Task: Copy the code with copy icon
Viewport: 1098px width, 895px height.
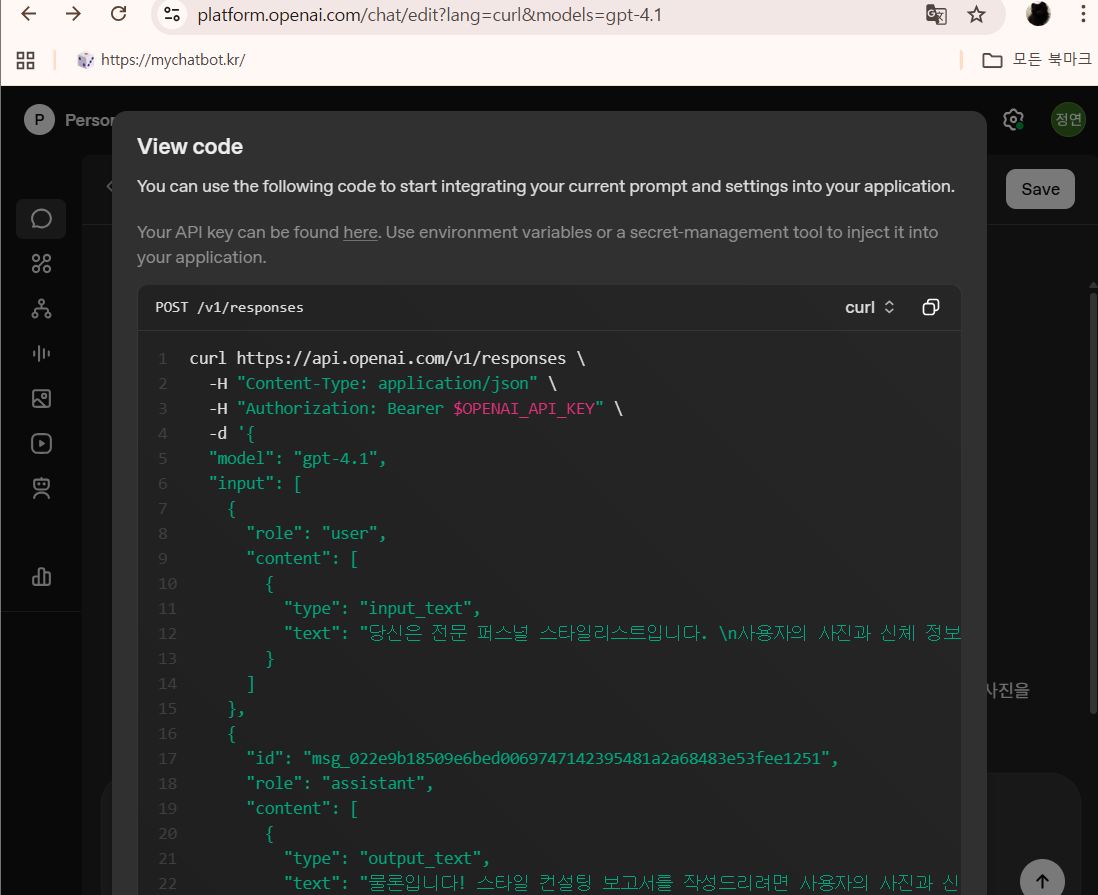Action: (931, 307)
